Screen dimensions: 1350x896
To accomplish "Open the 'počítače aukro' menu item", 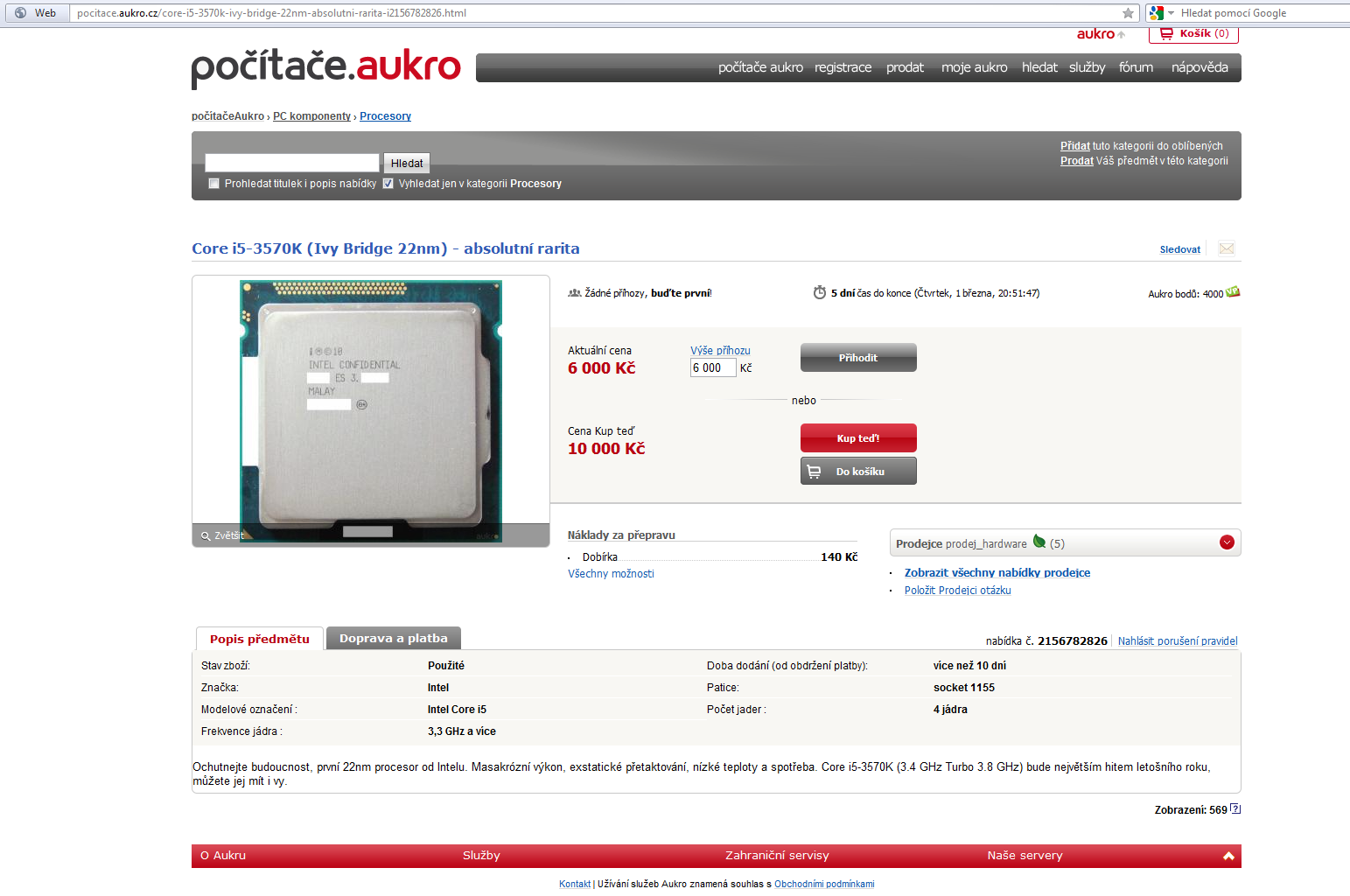I will pyautogui.click(x=760, y=67).
